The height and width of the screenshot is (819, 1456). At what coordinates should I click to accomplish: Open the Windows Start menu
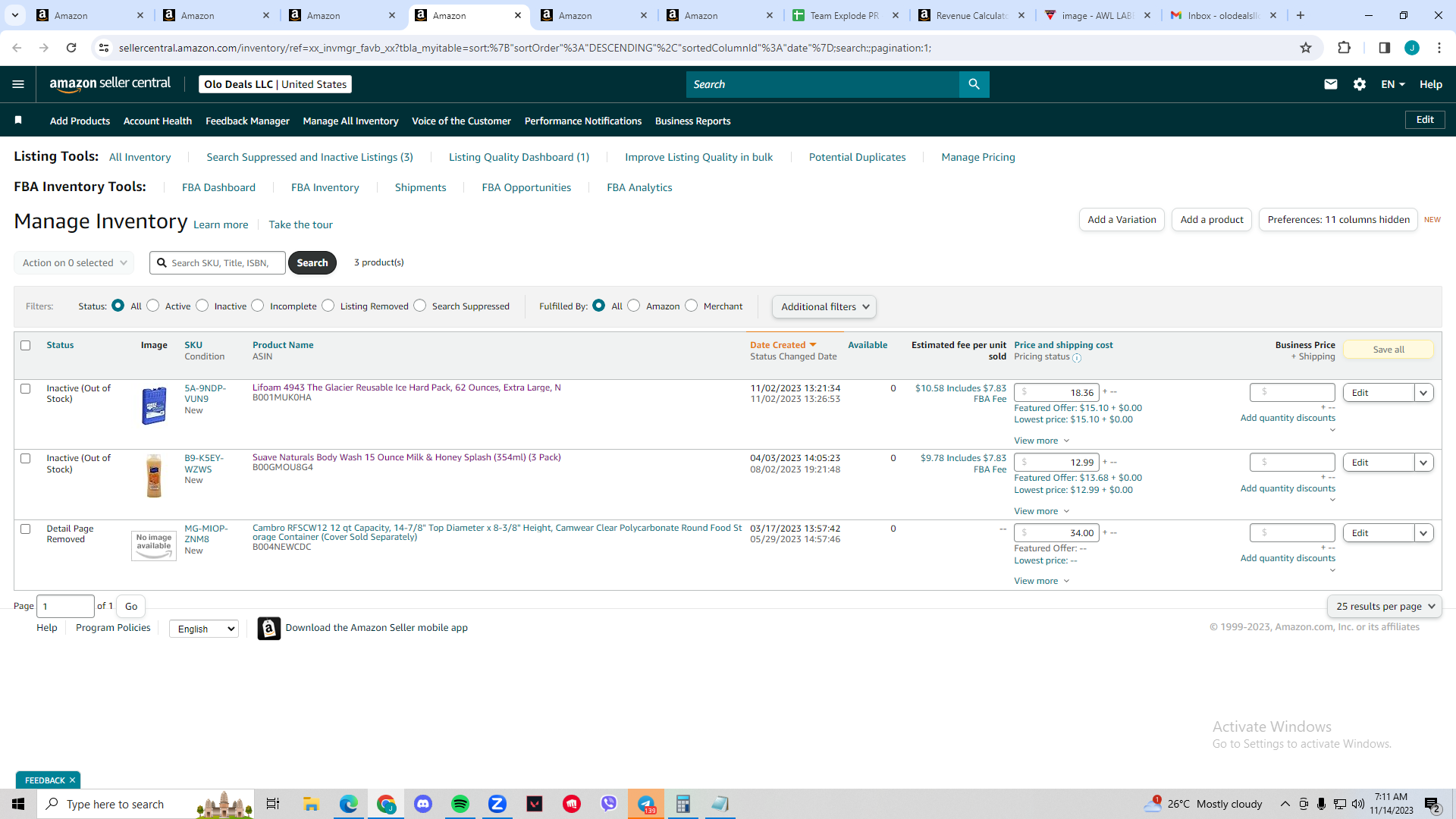click(x=18, y=804)
